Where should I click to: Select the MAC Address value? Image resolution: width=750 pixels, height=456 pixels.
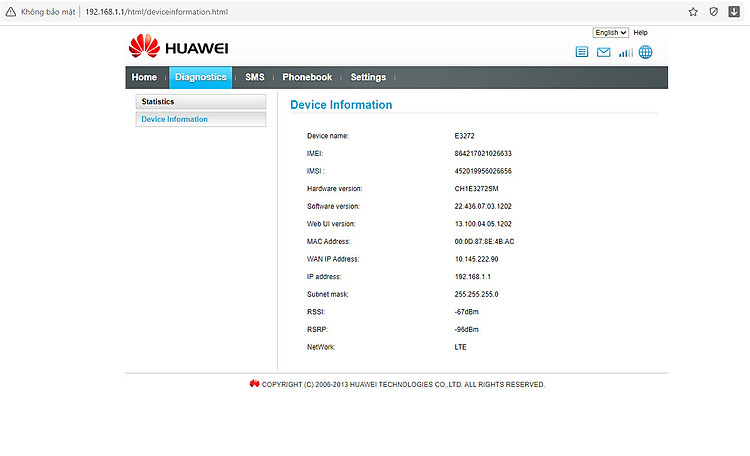pos(484,242)
